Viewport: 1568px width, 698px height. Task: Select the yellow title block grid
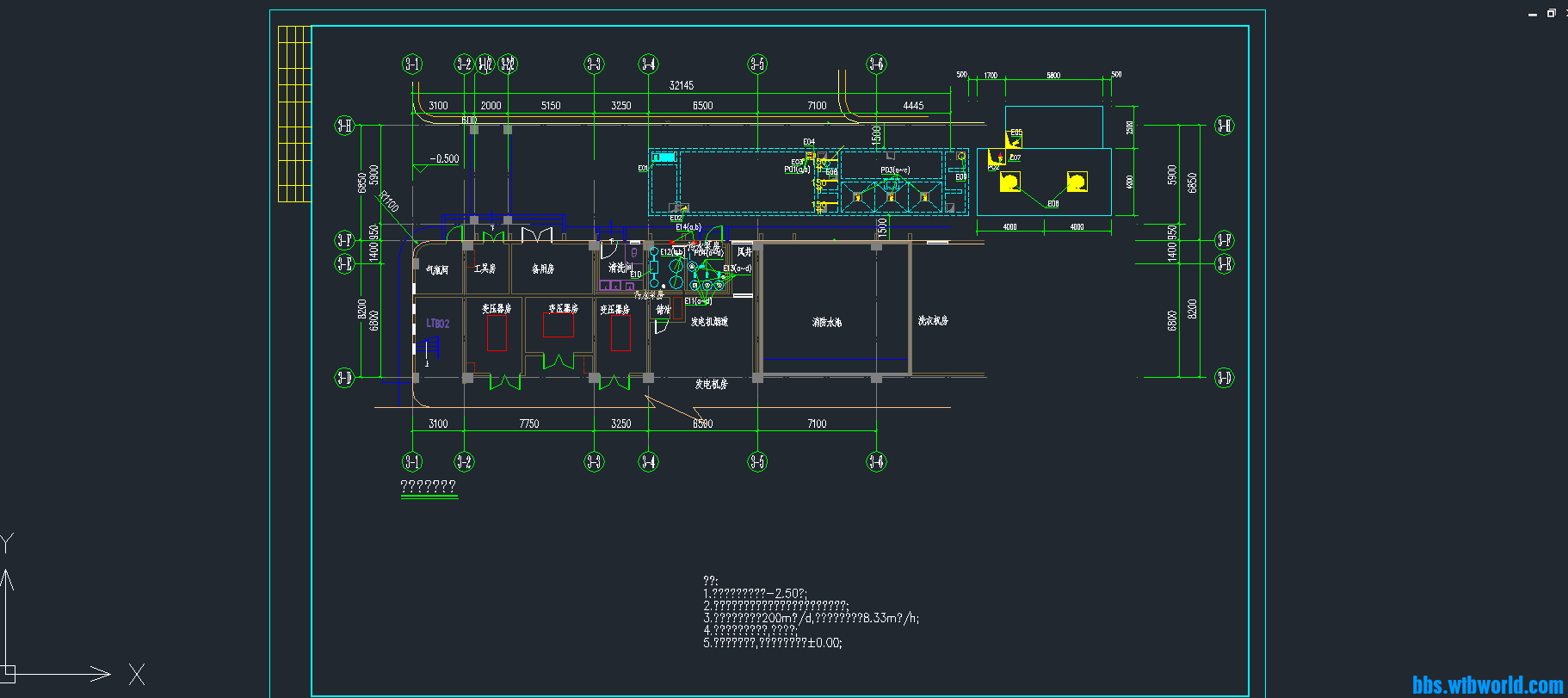[294, 114]
